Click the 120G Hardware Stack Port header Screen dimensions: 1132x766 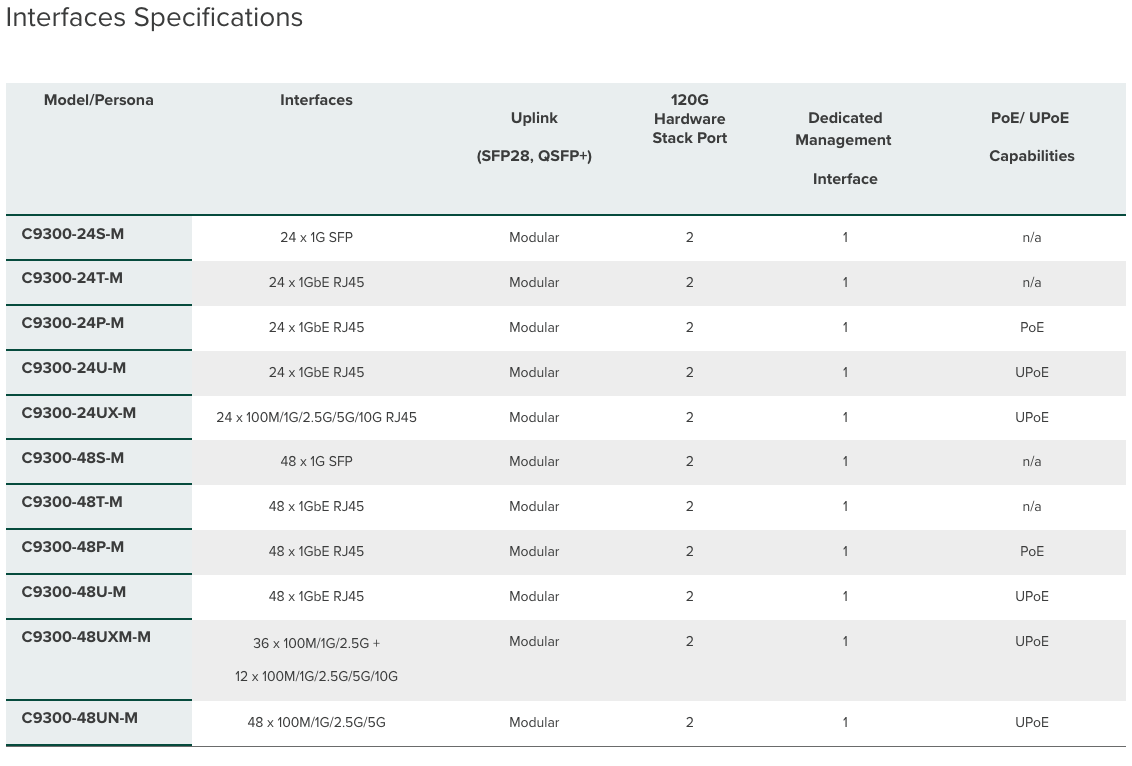(x=689, y=119)
